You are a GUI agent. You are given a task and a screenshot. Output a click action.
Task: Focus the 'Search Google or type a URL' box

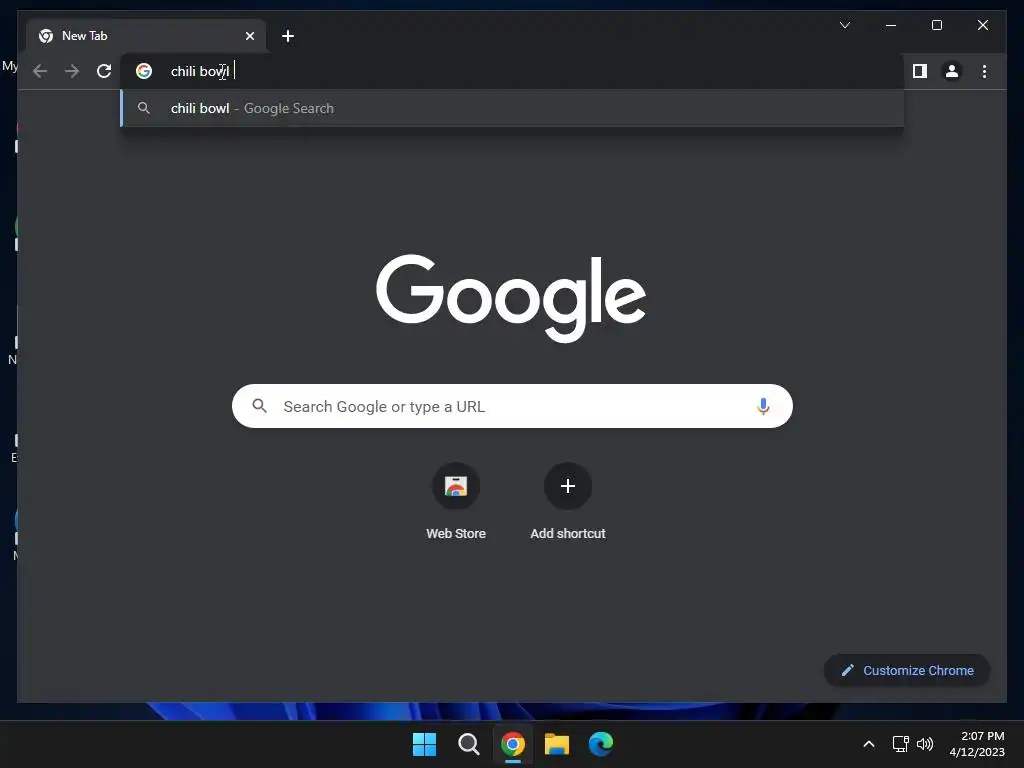[x=512, y=406]
